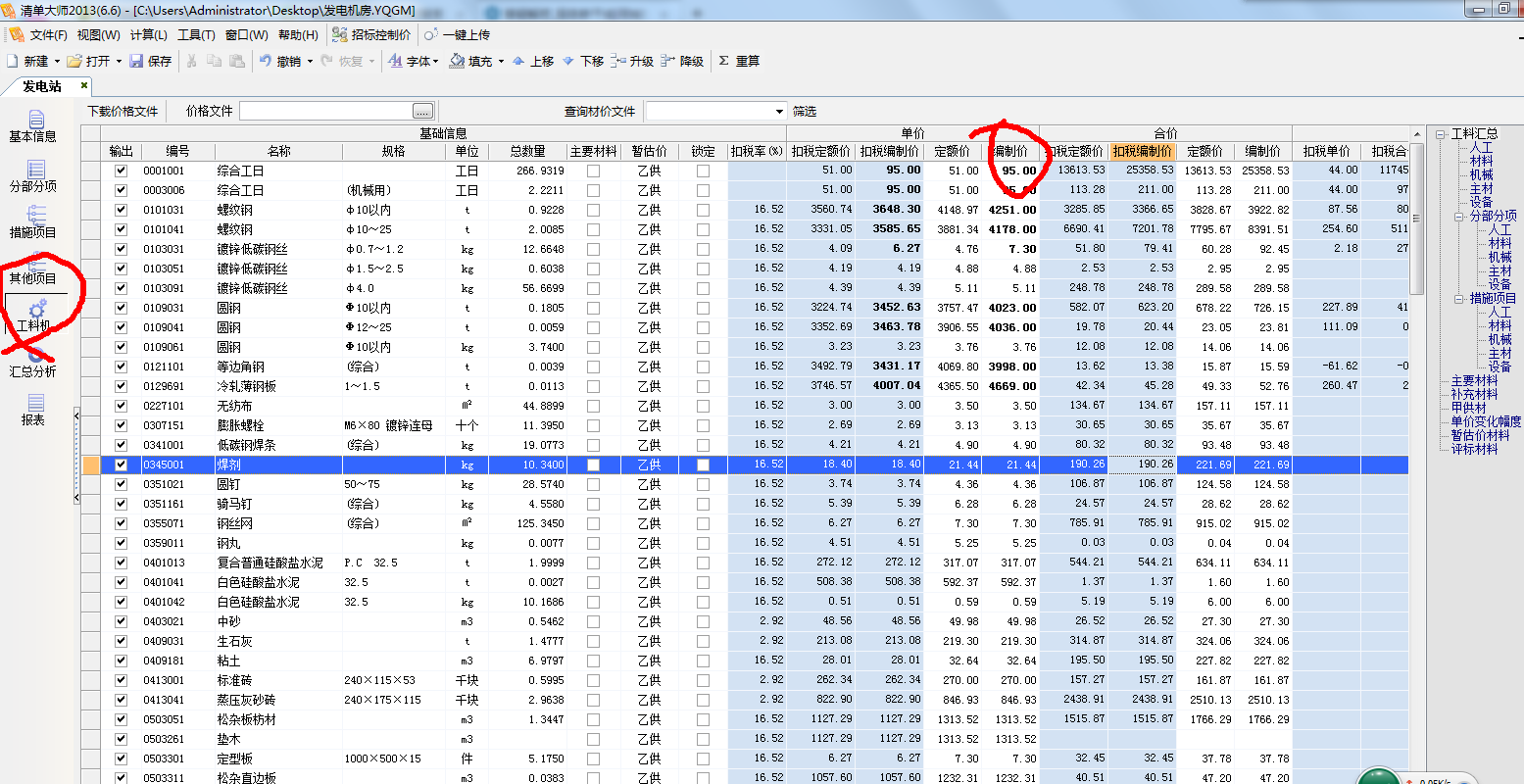Select 暂估价材料 in the tree
This screenshot has width=1524, height=784.
coord(1480,435)
